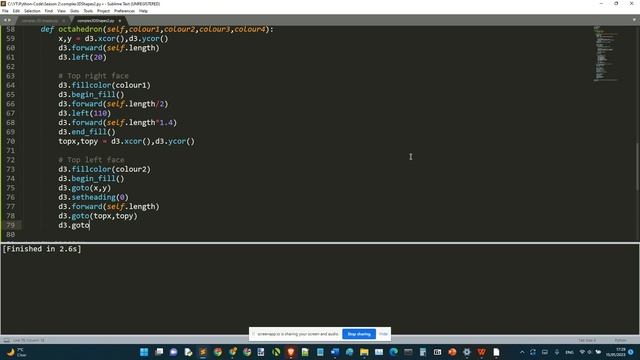
Task: Open File Explorer from taskbar
Action: click(364, 352)
